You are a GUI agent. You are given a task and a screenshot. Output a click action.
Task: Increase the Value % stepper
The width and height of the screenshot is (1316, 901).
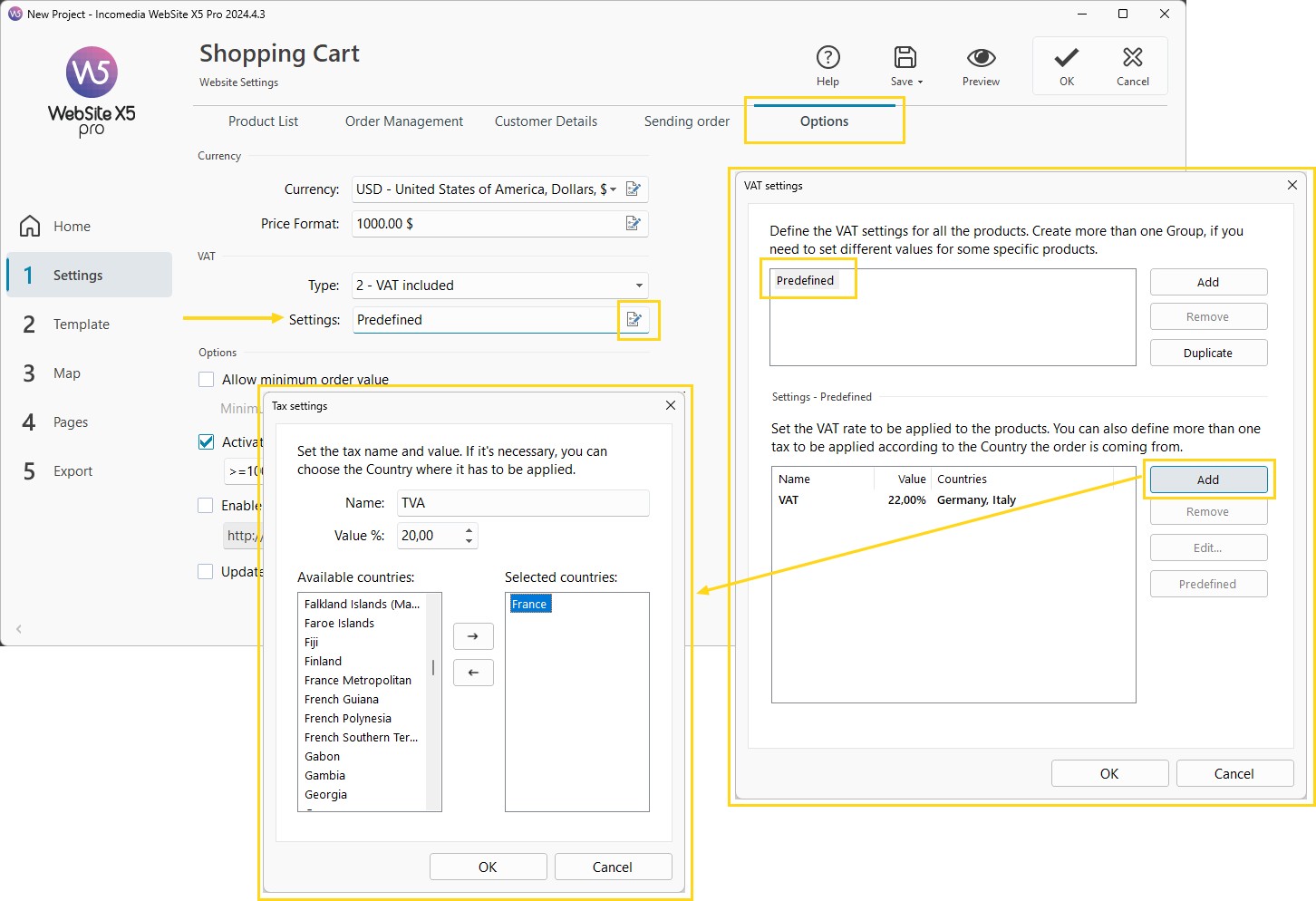(x=469, y=530)
